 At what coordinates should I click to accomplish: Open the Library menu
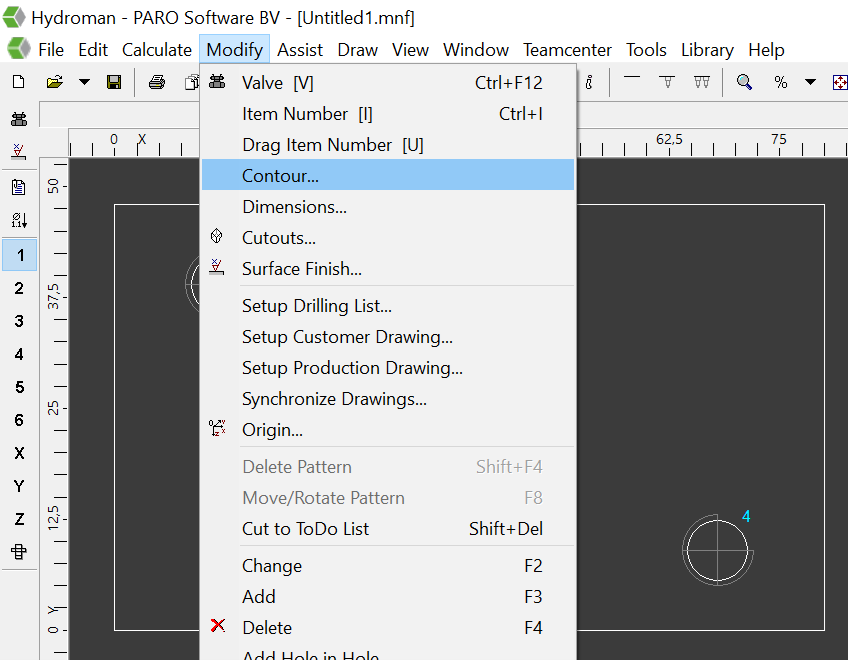pyautogui.click(x=707, y=50)
